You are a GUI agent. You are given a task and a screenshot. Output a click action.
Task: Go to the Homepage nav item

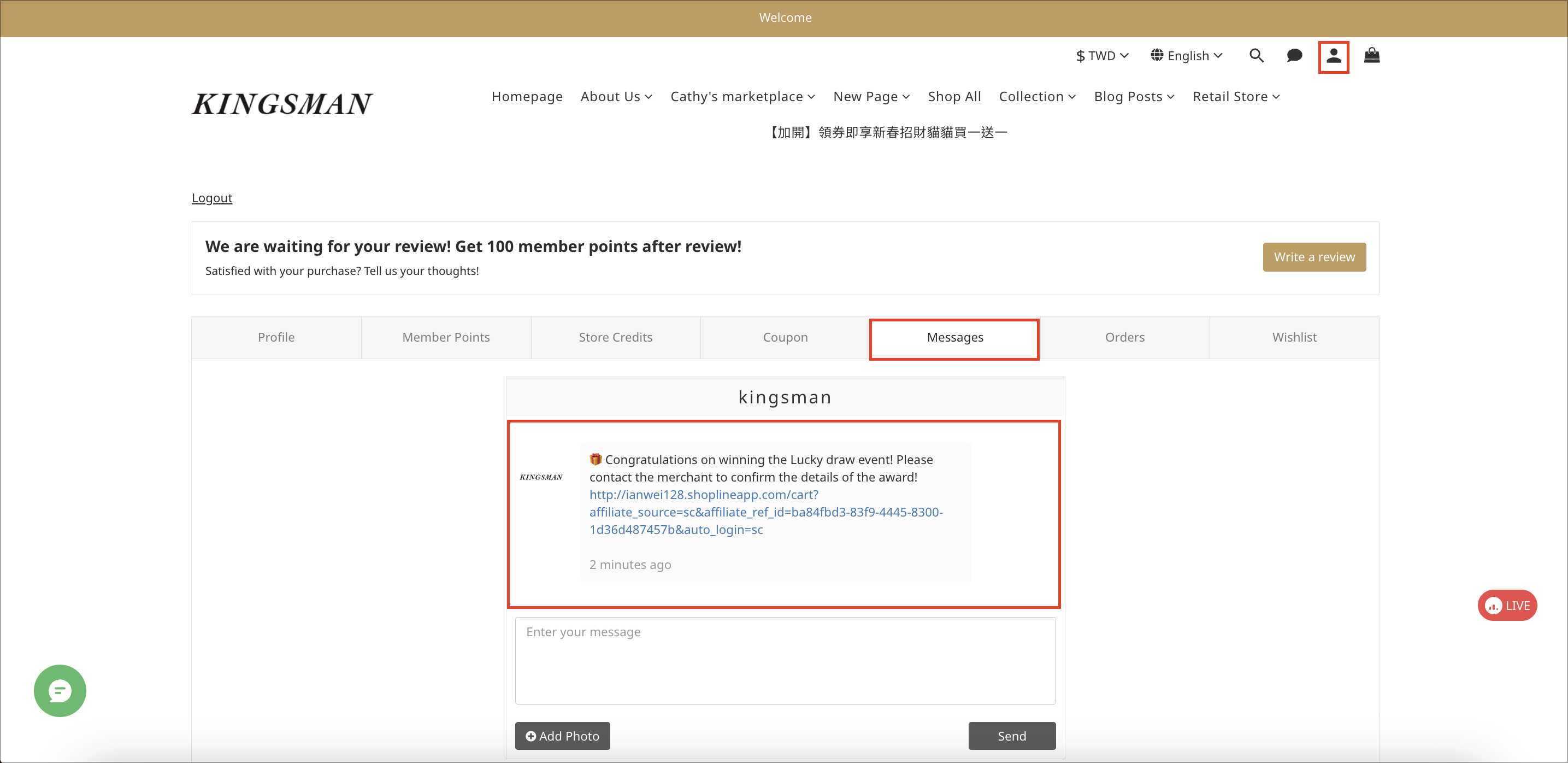(527, 97)
